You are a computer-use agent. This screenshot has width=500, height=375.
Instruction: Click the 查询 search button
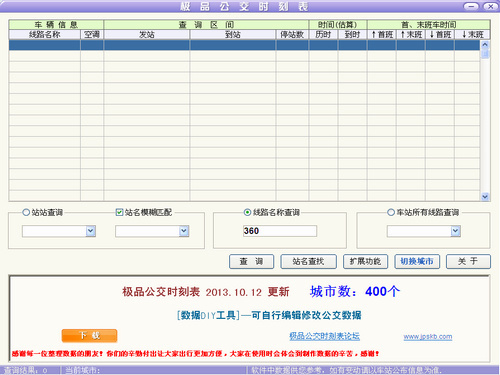[x=251, y=261]
